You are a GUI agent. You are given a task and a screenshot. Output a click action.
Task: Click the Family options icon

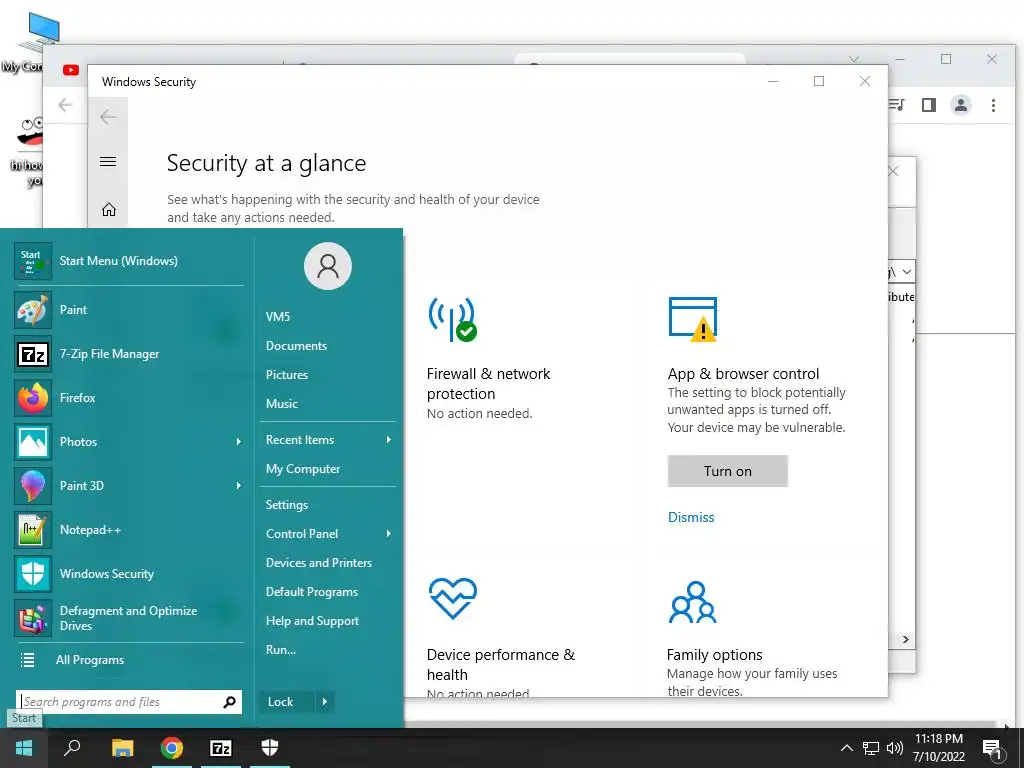693,602
